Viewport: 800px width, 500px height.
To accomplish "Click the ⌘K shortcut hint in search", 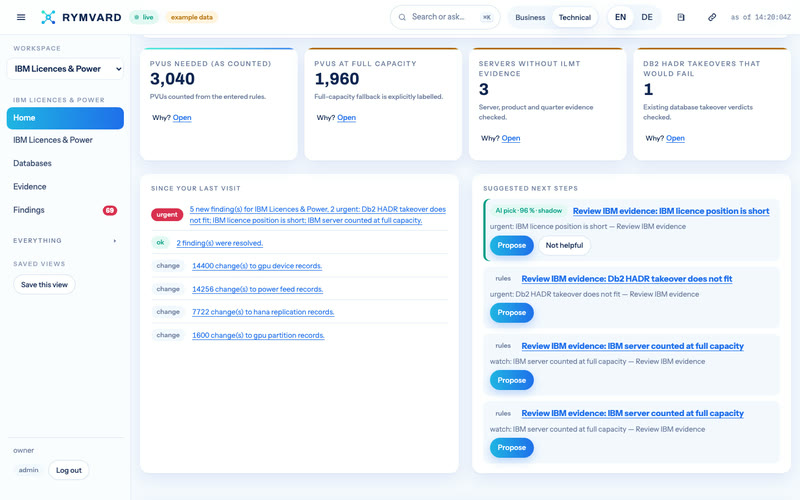I will [487, 17].
